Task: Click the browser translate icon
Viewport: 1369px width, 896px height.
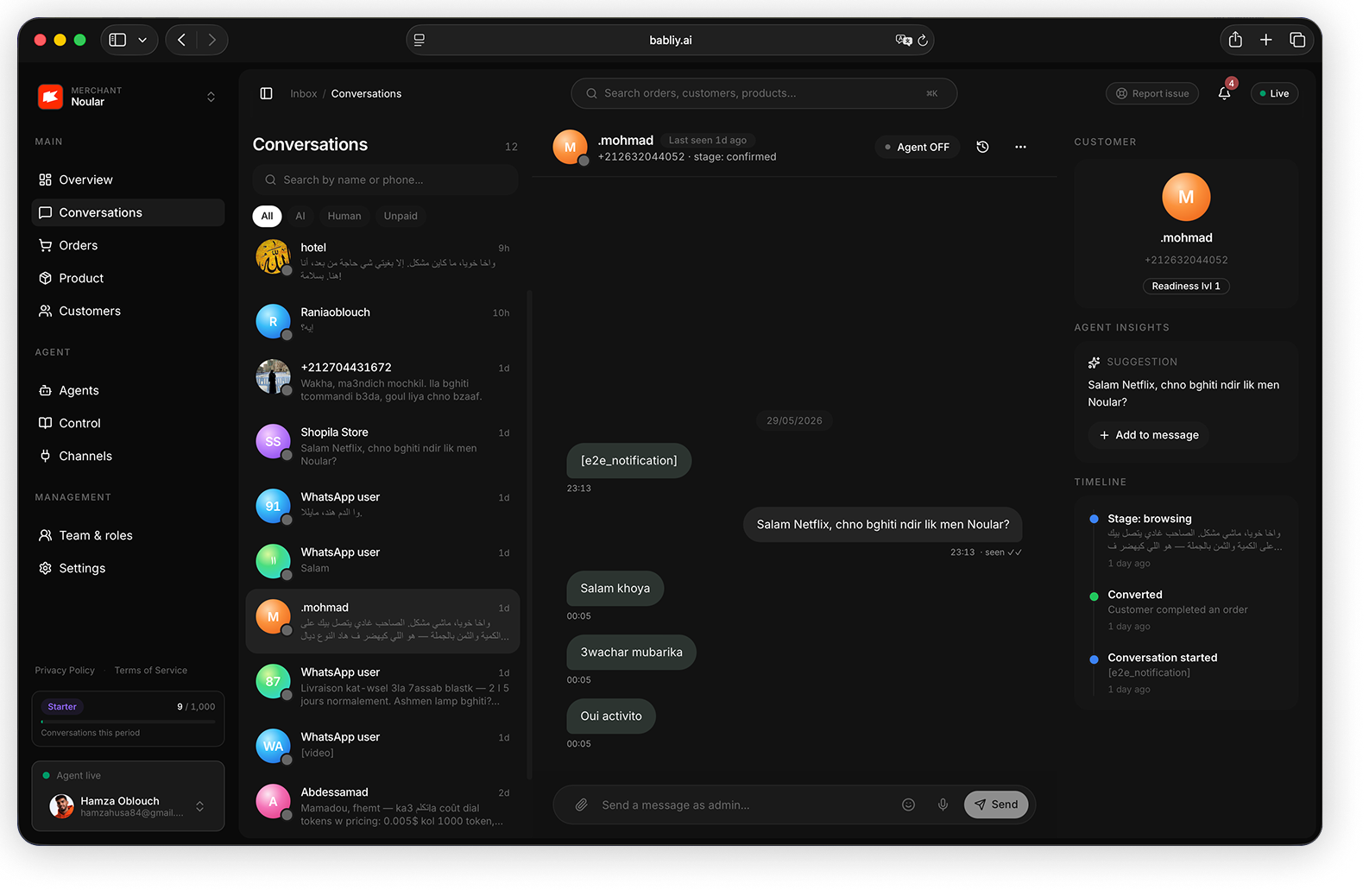Action: click(x=904, y=40)
